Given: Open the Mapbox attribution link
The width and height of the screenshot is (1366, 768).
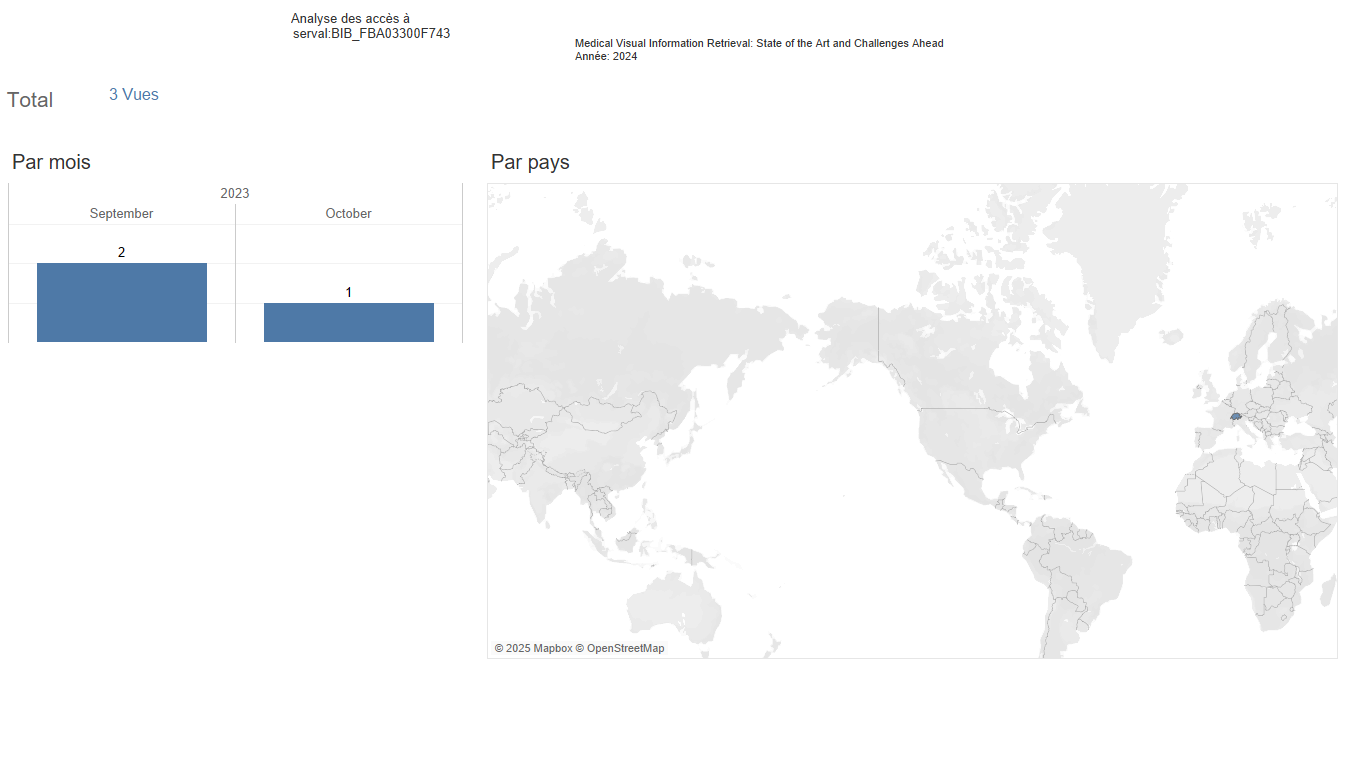Looking at the screenshot, I should coord(533,648).
